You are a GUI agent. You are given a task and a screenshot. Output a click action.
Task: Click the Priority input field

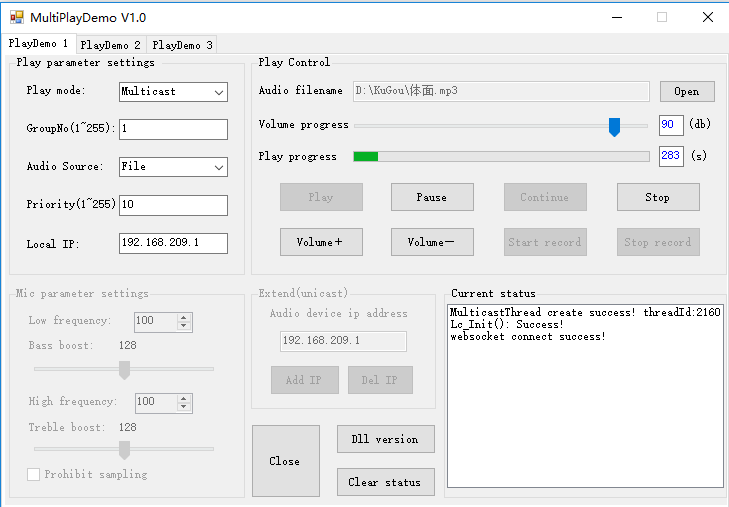(173, 204)
